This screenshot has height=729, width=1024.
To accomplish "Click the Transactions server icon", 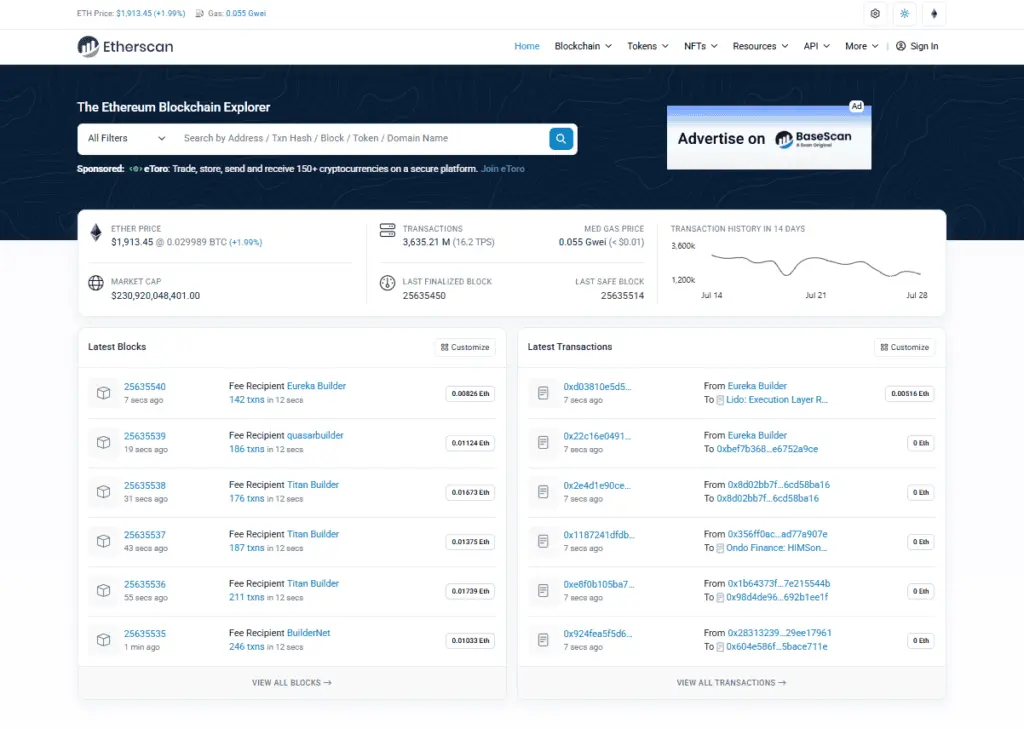I will pos(387,230).
